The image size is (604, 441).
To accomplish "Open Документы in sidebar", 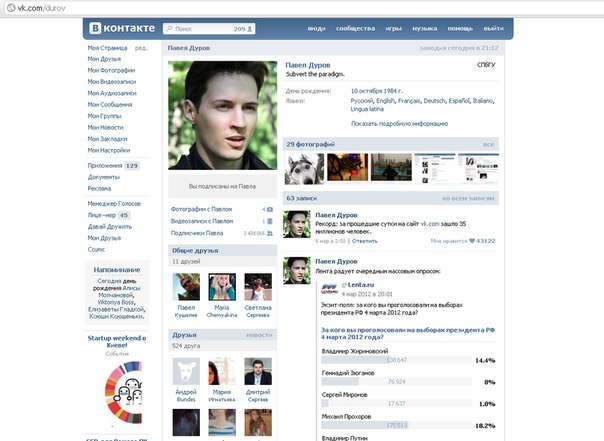I will 104,177.
